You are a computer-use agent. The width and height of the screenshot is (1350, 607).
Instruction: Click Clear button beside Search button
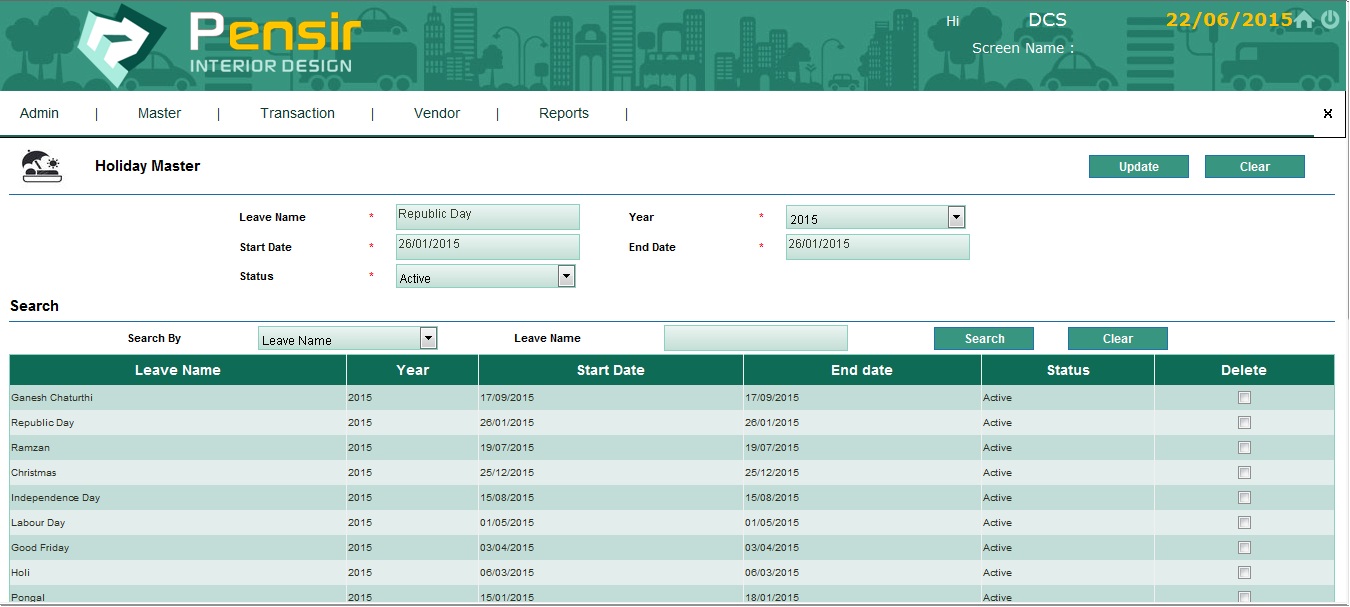tap(1117, 339)
